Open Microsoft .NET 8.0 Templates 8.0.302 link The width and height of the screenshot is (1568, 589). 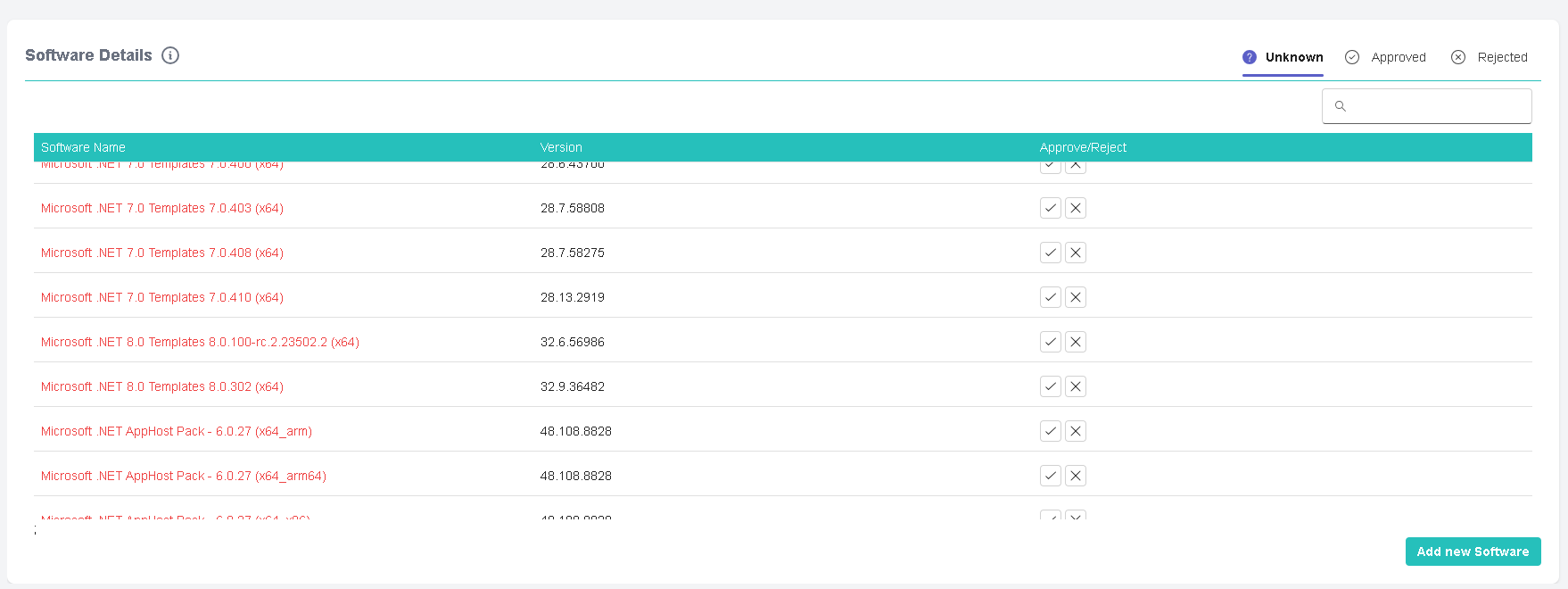[162, 386]
